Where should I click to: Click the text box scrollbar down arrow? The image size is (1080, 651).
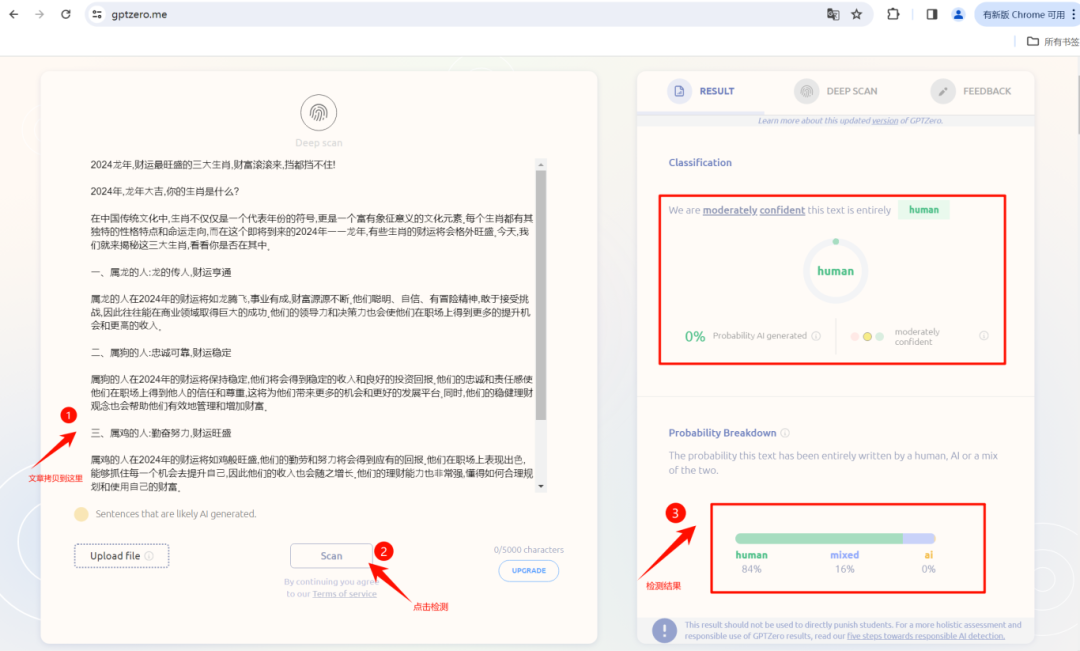pos(541,486)
